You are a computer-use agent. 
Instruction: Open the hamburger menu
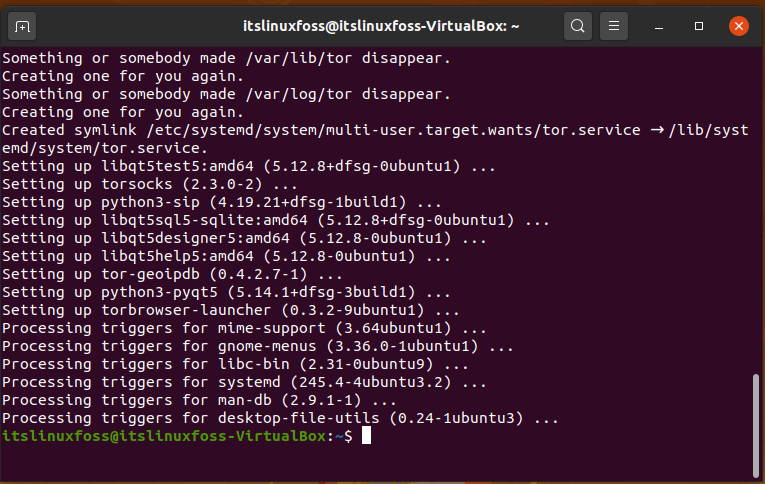[614, 26]
